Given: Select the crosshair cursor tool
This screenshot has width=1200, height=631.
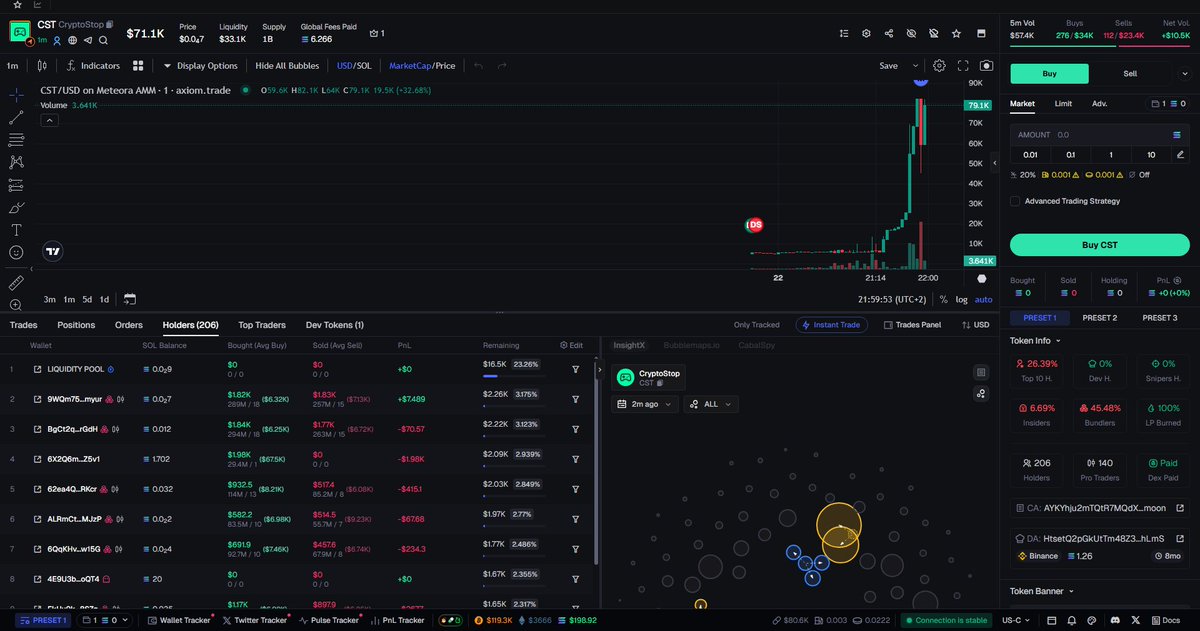Looking at the screenshot, I should coord(17,95).
